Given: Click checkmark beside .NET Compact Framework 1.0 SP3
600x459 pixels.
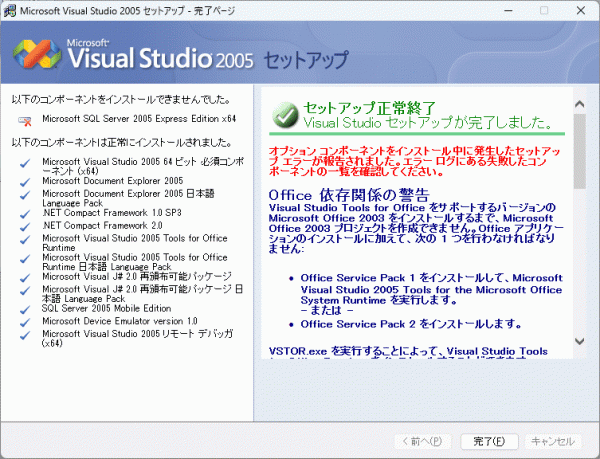Looking at the screenshot, I should 25,214.
